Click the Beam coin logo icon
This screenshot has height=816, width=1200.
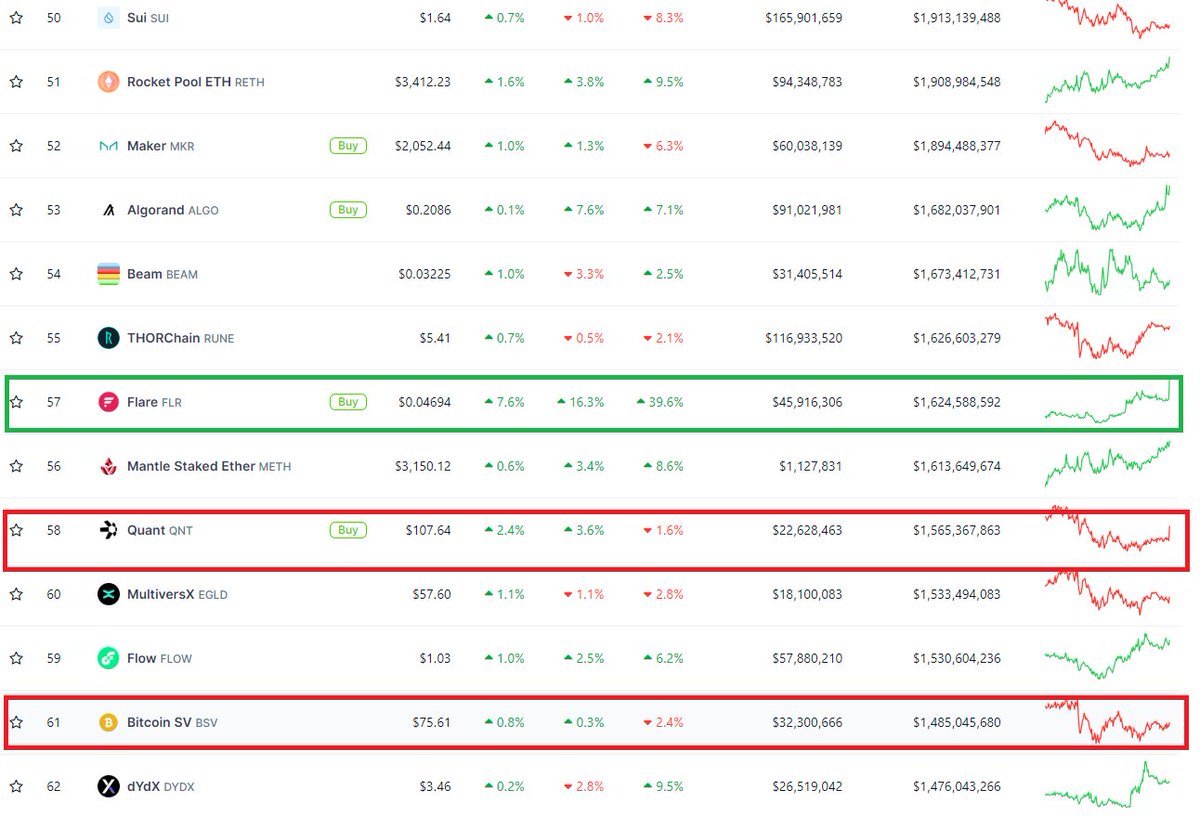coord(108,274)
